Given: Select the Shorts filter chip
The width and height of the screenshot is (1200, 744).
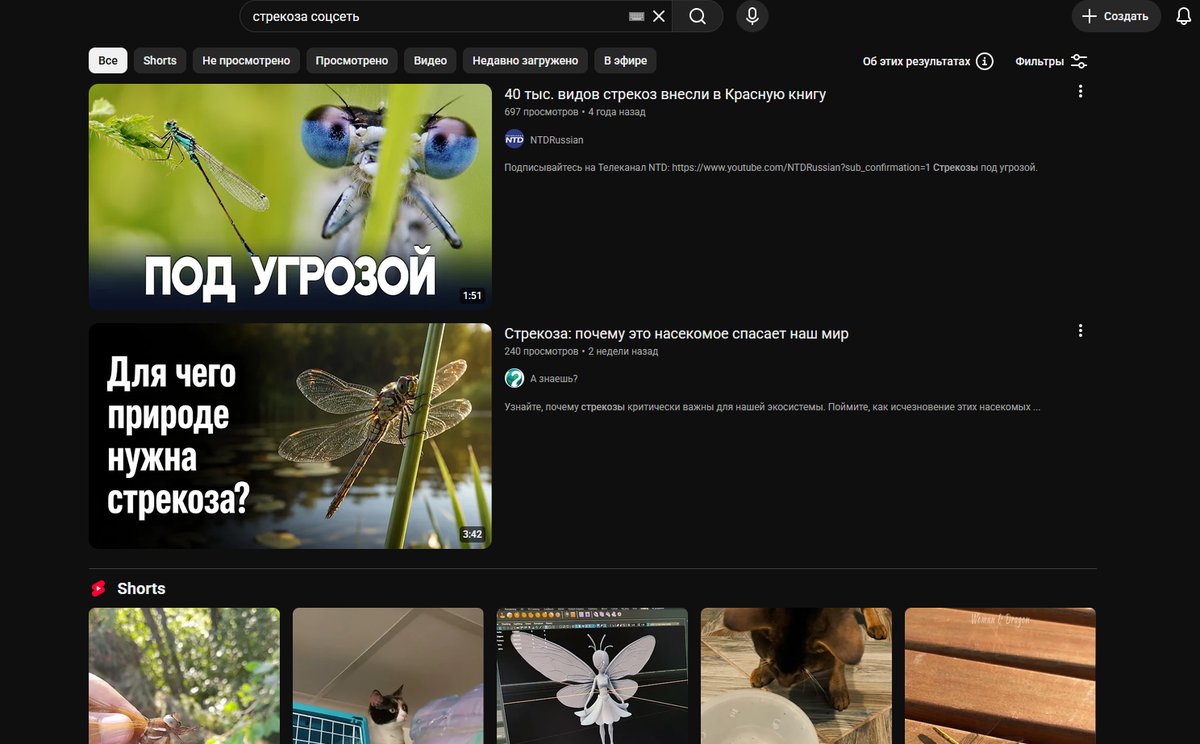Looking at the screenshot, I should [160, 60].
